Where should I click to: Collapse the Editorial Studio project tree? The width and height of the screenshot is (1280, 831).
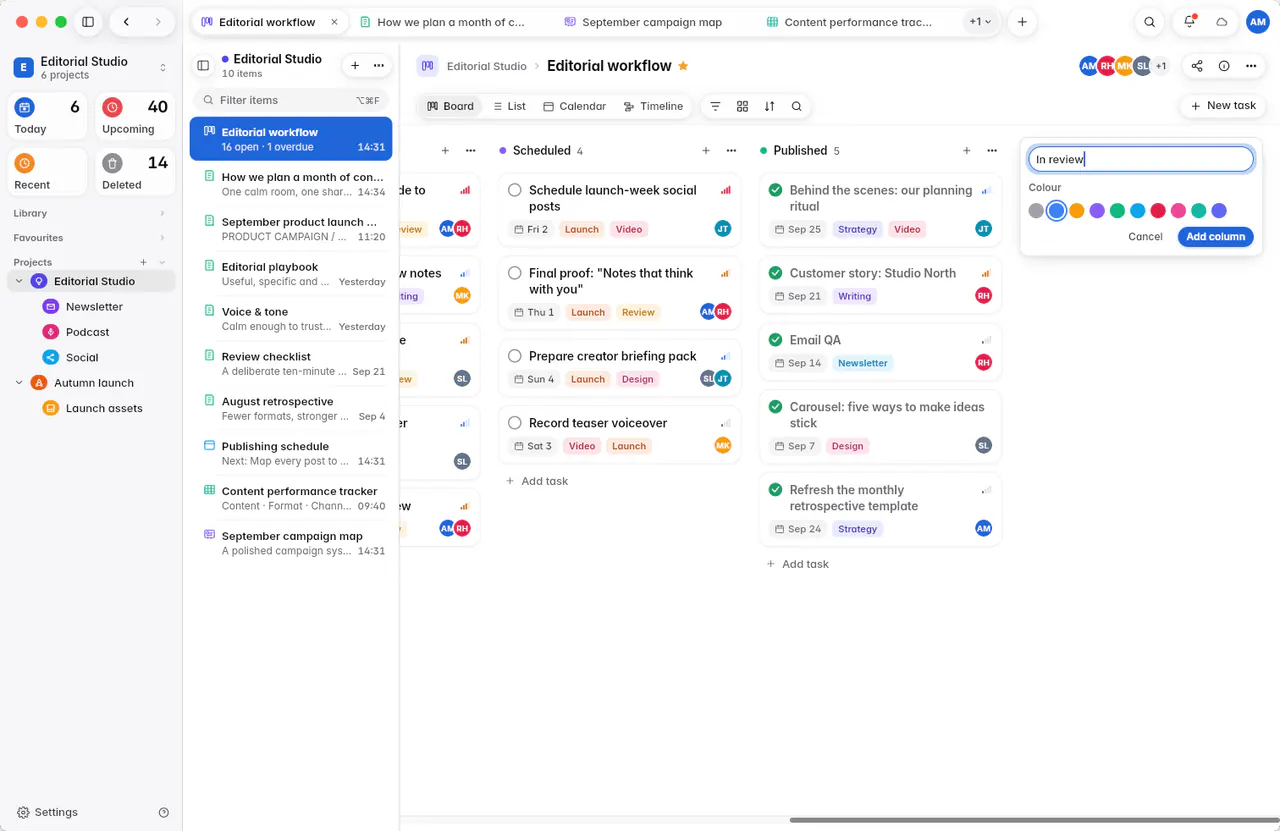[19, 282]
